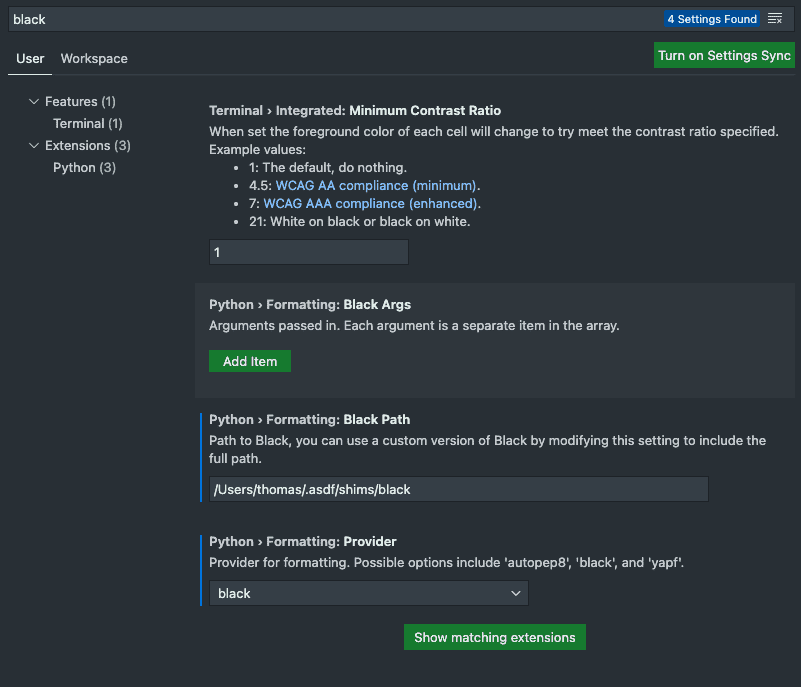Switch to the User settings tab

click(30, 58)
